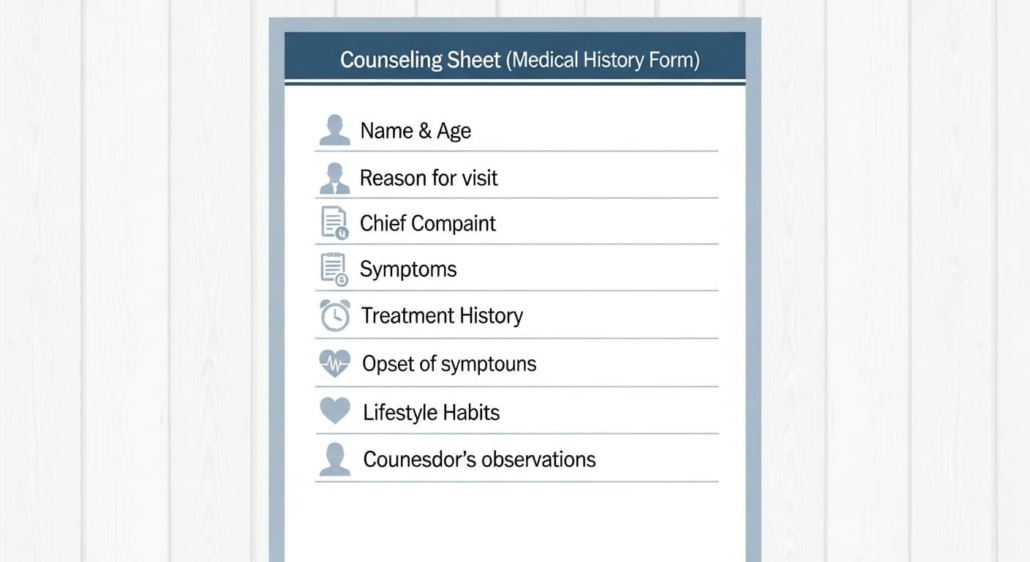This screenshot has width=1030, height=562.
Task: Click the heartbeat pulse icon for symptom onset
Action: (335, 363)
